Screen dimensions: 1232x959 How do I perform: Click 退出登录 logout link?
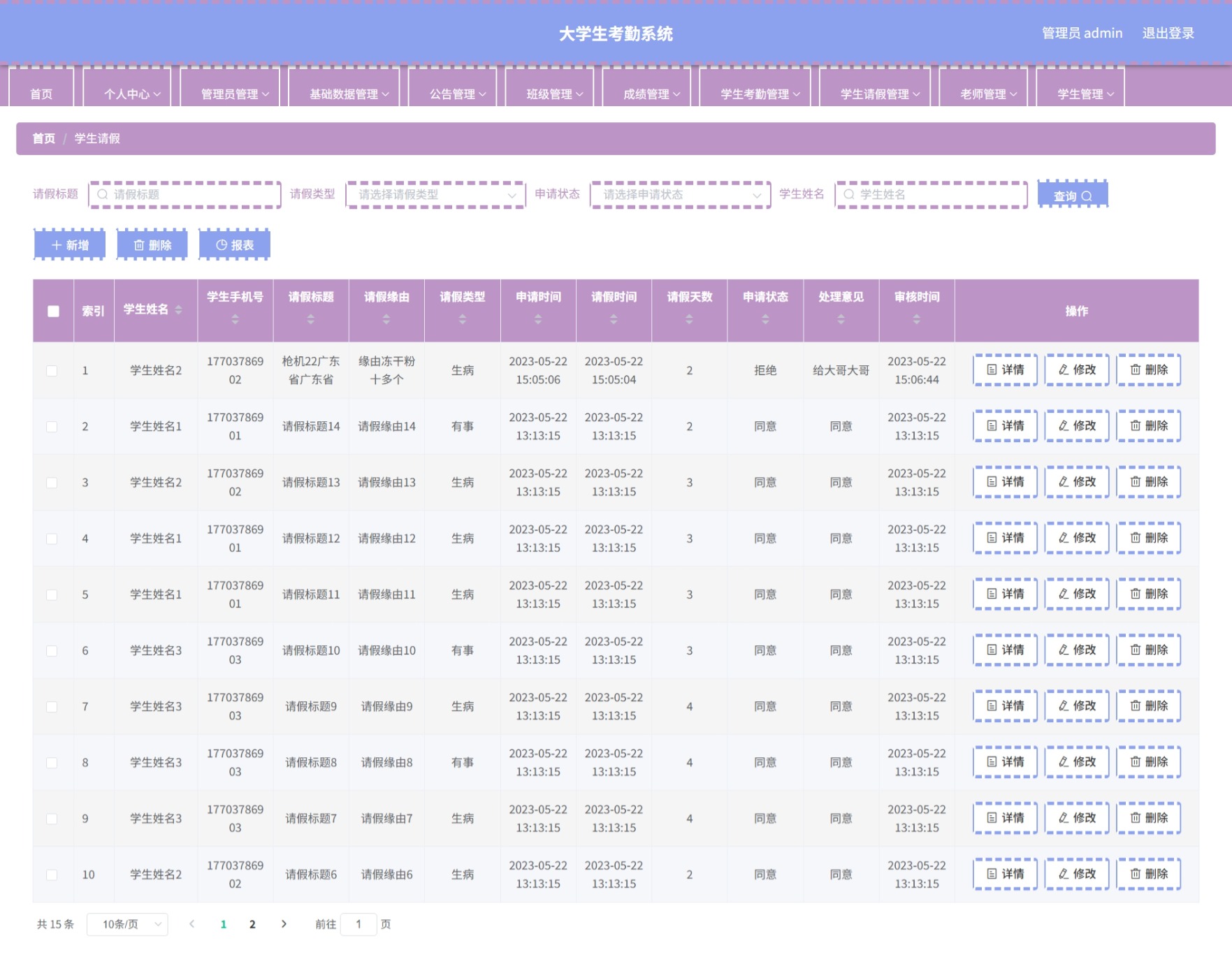1168,33
